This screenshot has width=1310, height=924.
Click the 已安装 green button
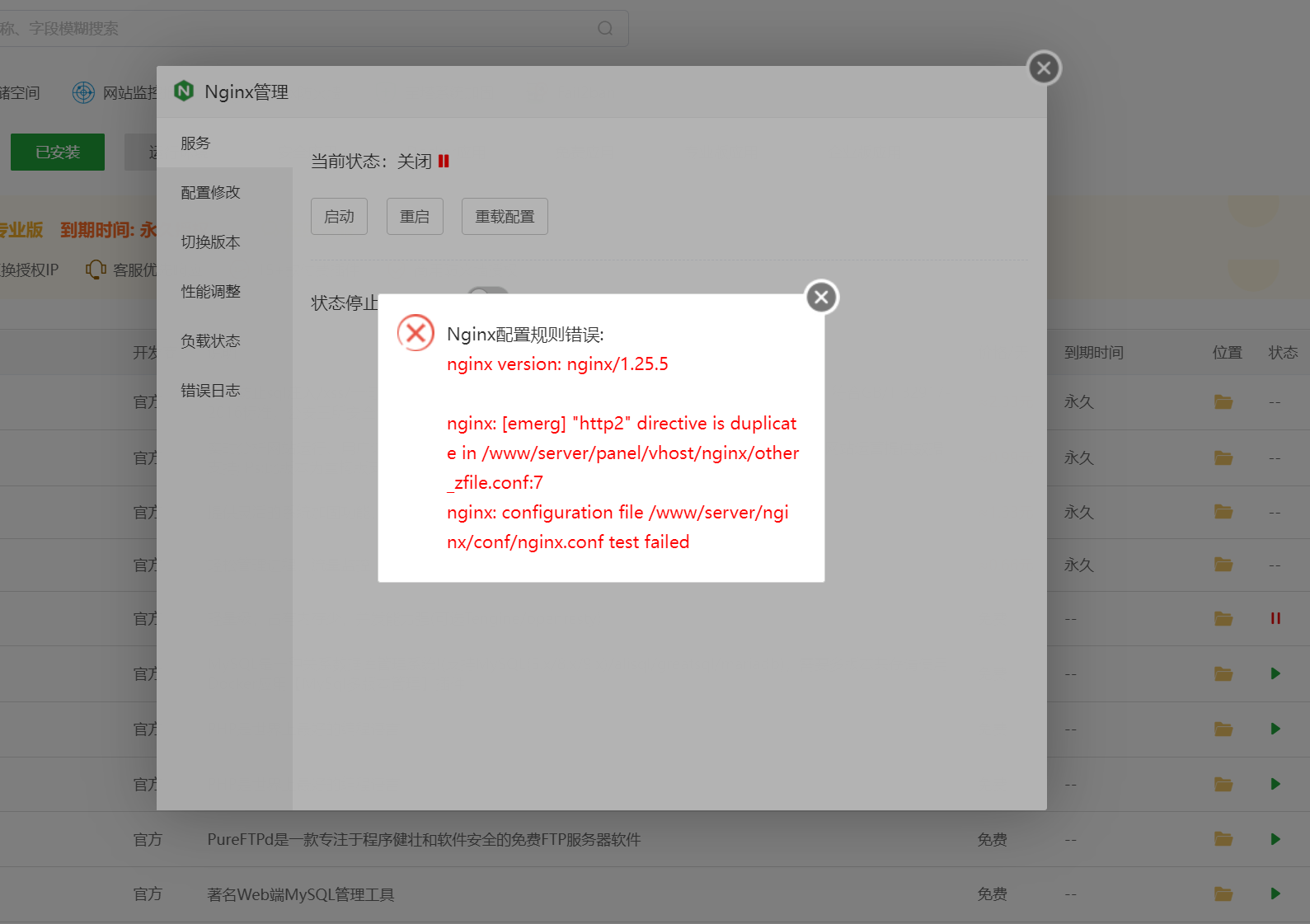coord(58,152)
